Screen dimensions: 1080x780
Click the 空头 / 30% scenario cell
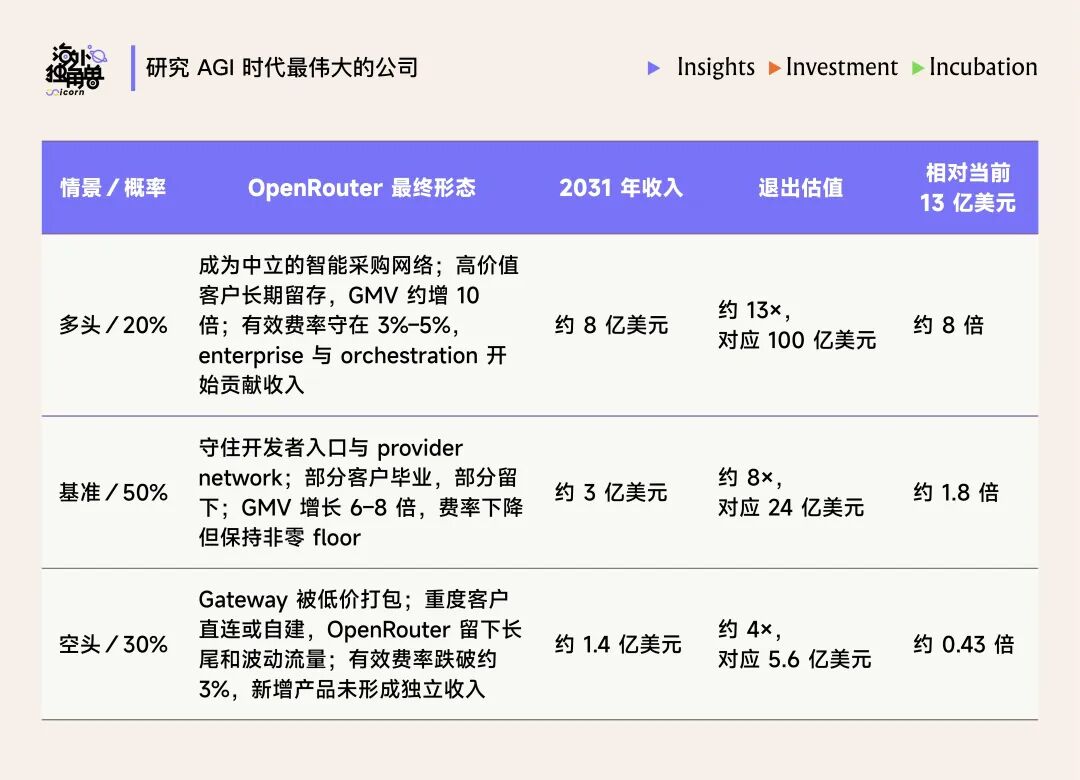(x=113, y=644)
